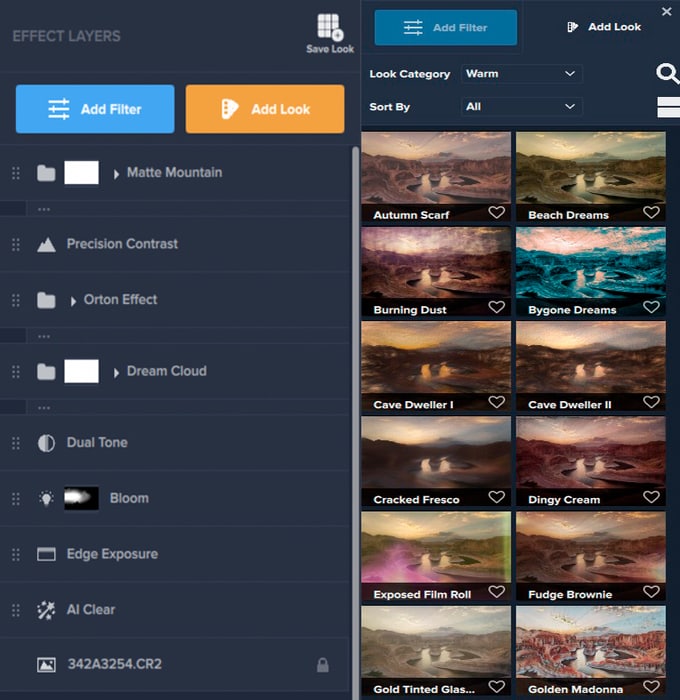Click the lock icon on 342A3254.CR2
This screenshot has width=680, height=700.
(323, 665)
